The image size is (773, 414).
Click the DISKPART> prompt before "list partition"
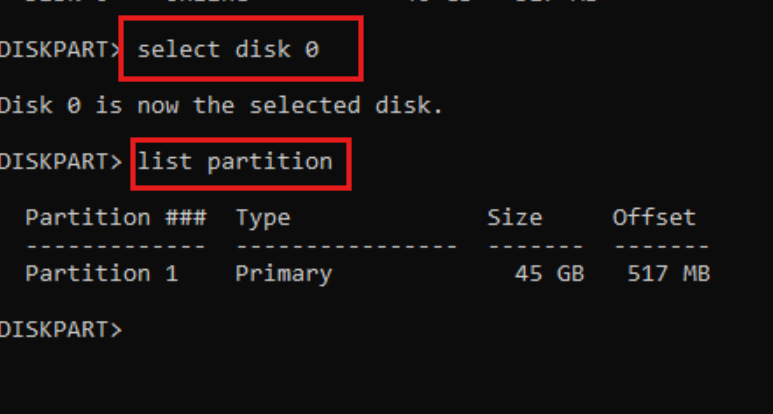60,161
